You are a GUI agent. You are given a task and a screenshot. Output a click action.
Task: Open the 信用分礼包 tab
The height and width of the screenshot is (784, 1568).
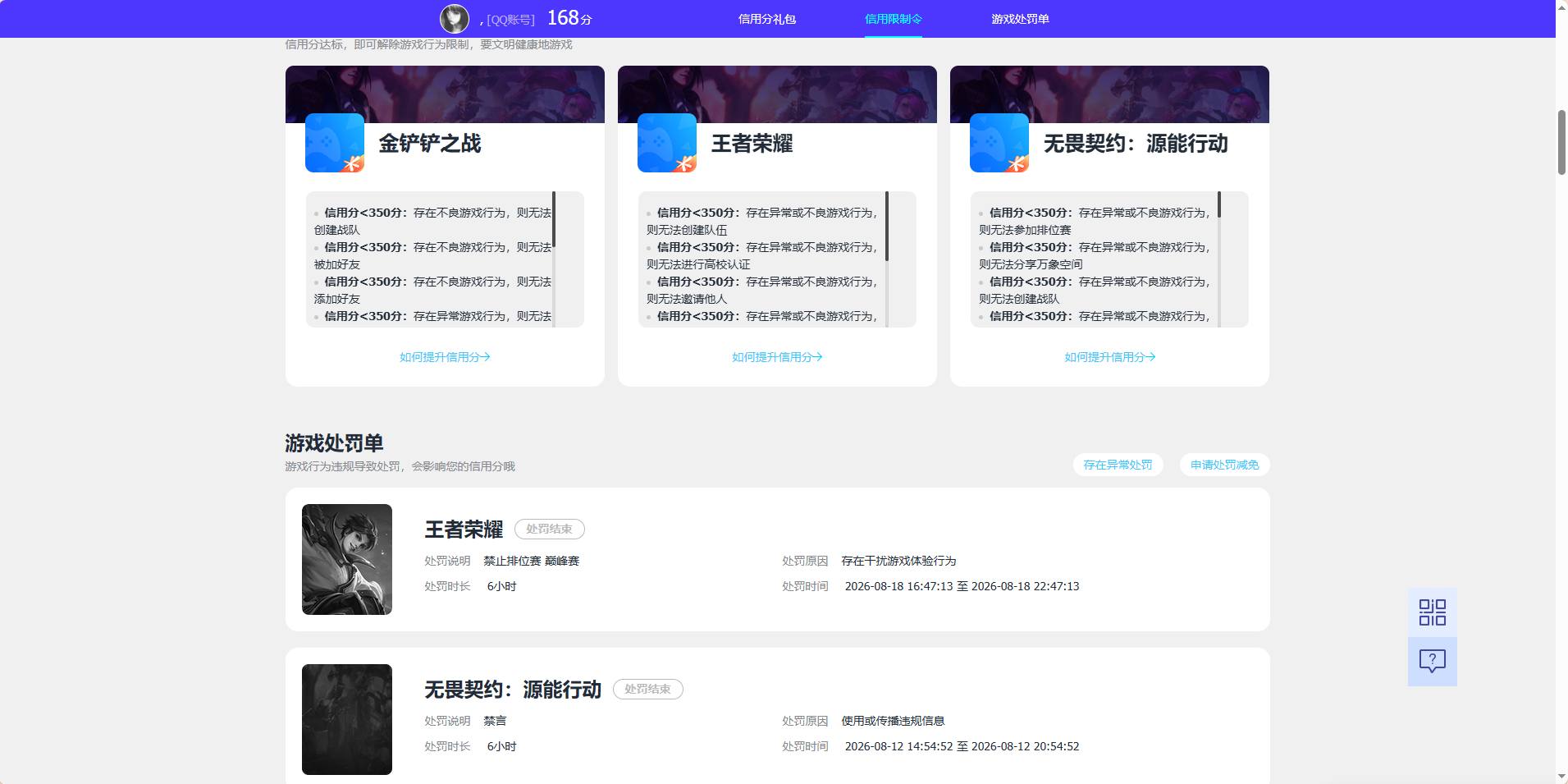tap(767, 19)
